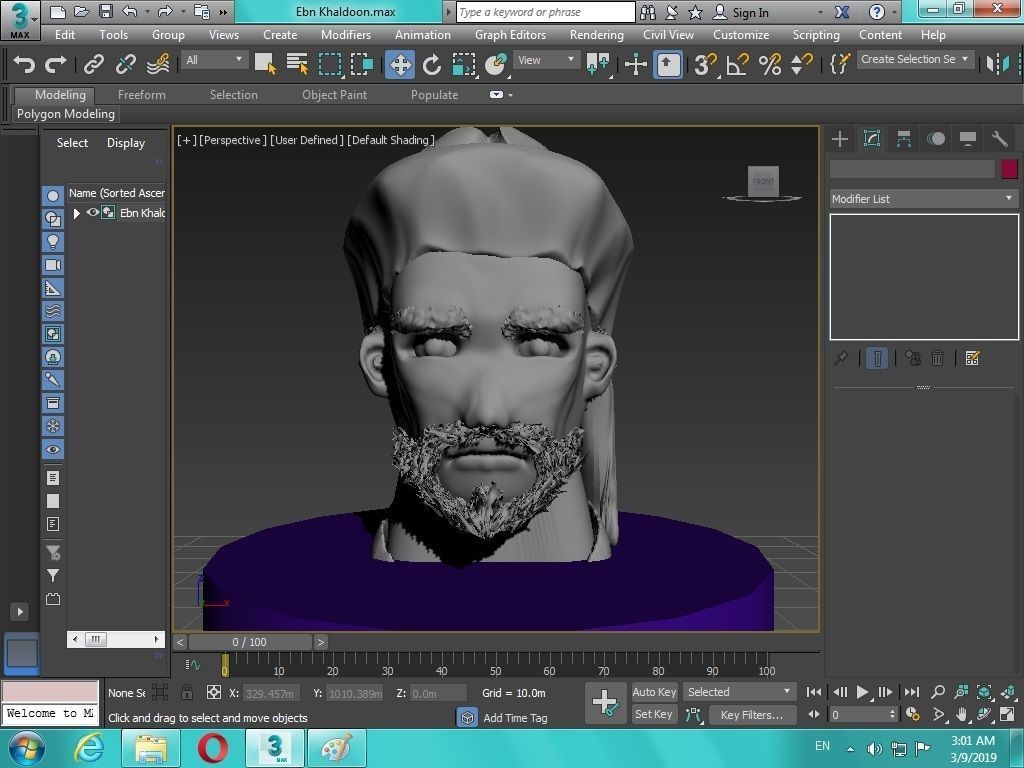Open the Display command panel tab
This screenshot has width=1024, height=768.
tap(968, 138)
